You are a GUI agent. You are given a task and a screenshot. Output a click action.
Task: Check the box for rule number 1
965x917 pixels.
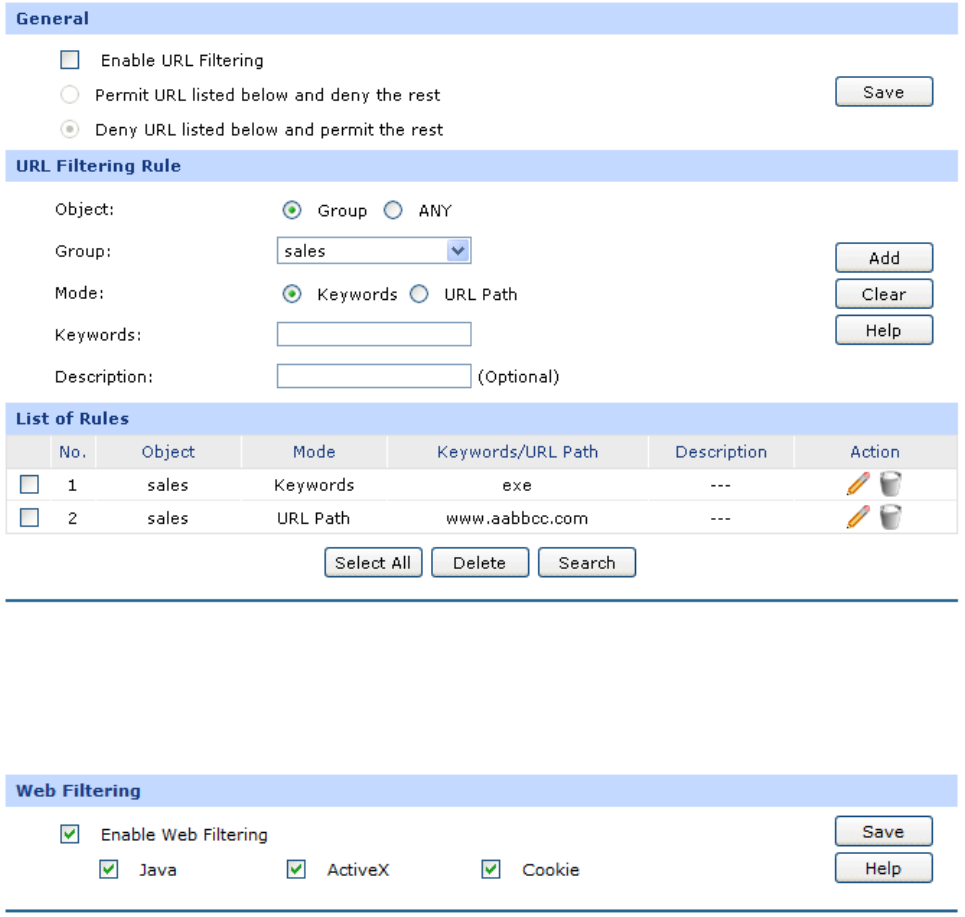pyautogui.click(x=29, y=484)
